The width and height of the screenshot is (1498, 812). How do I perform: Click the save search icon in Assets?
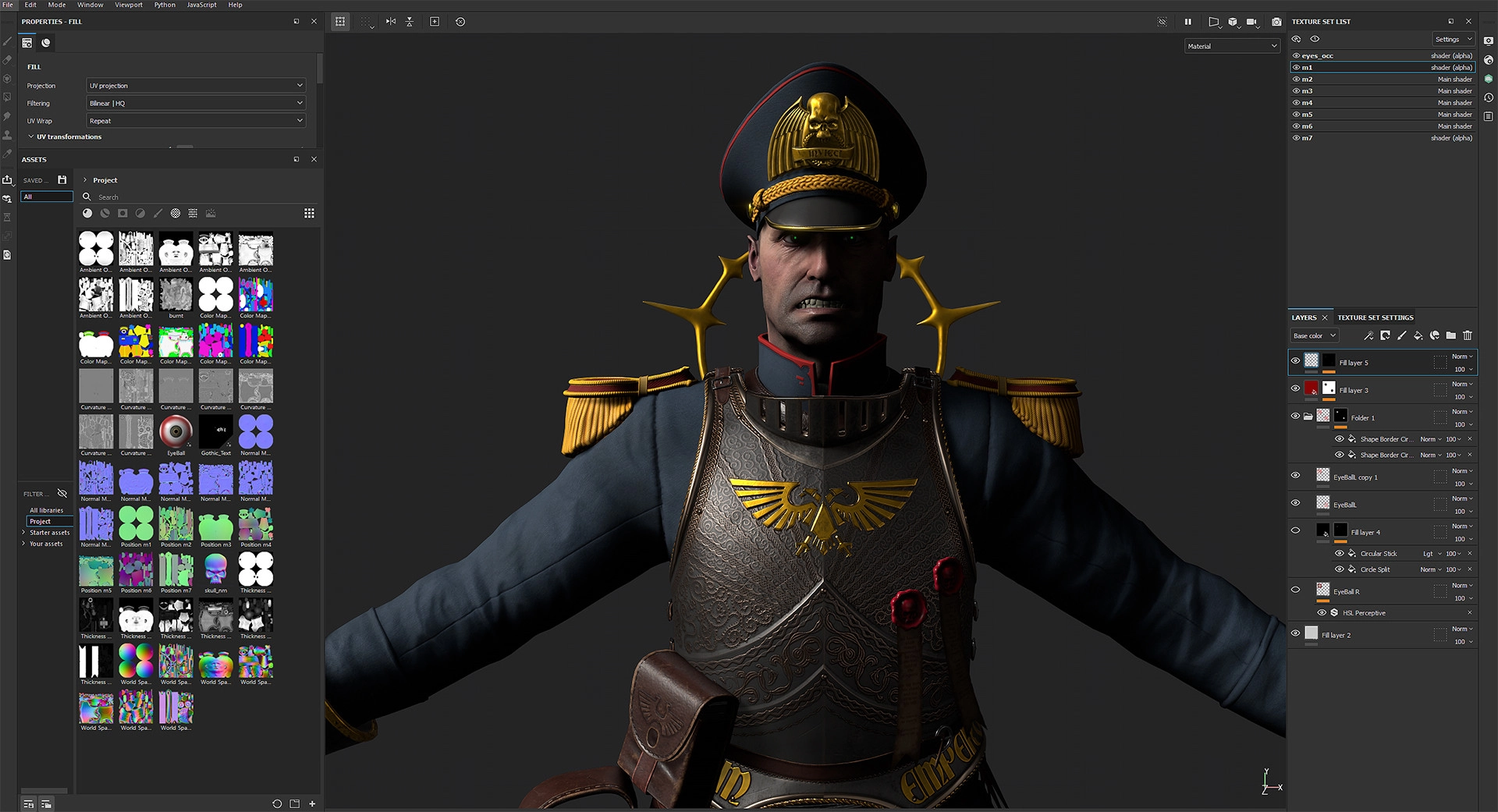click(62, 180)
